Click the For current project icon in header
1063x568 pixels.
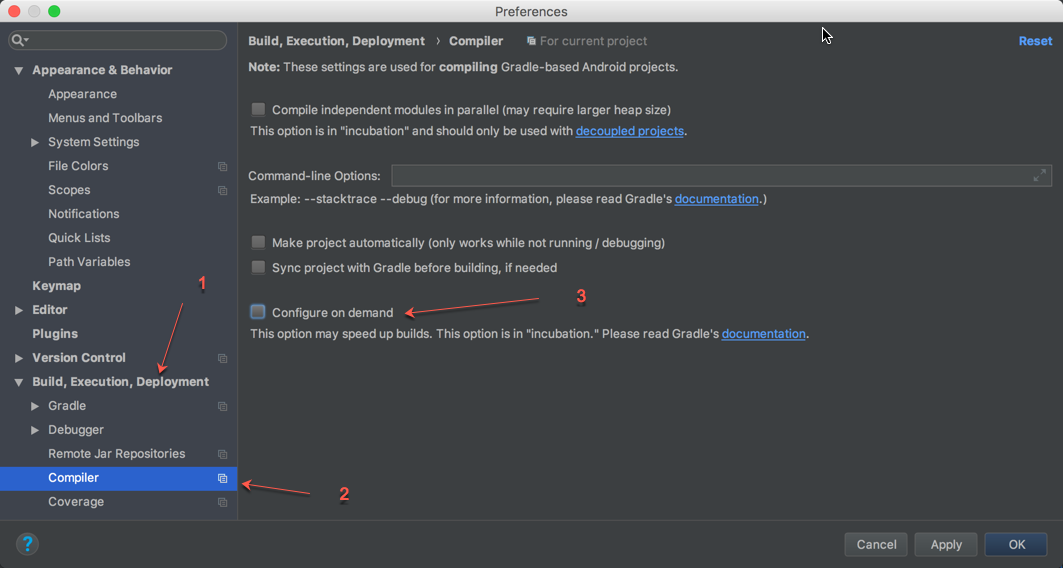point(532,41)
